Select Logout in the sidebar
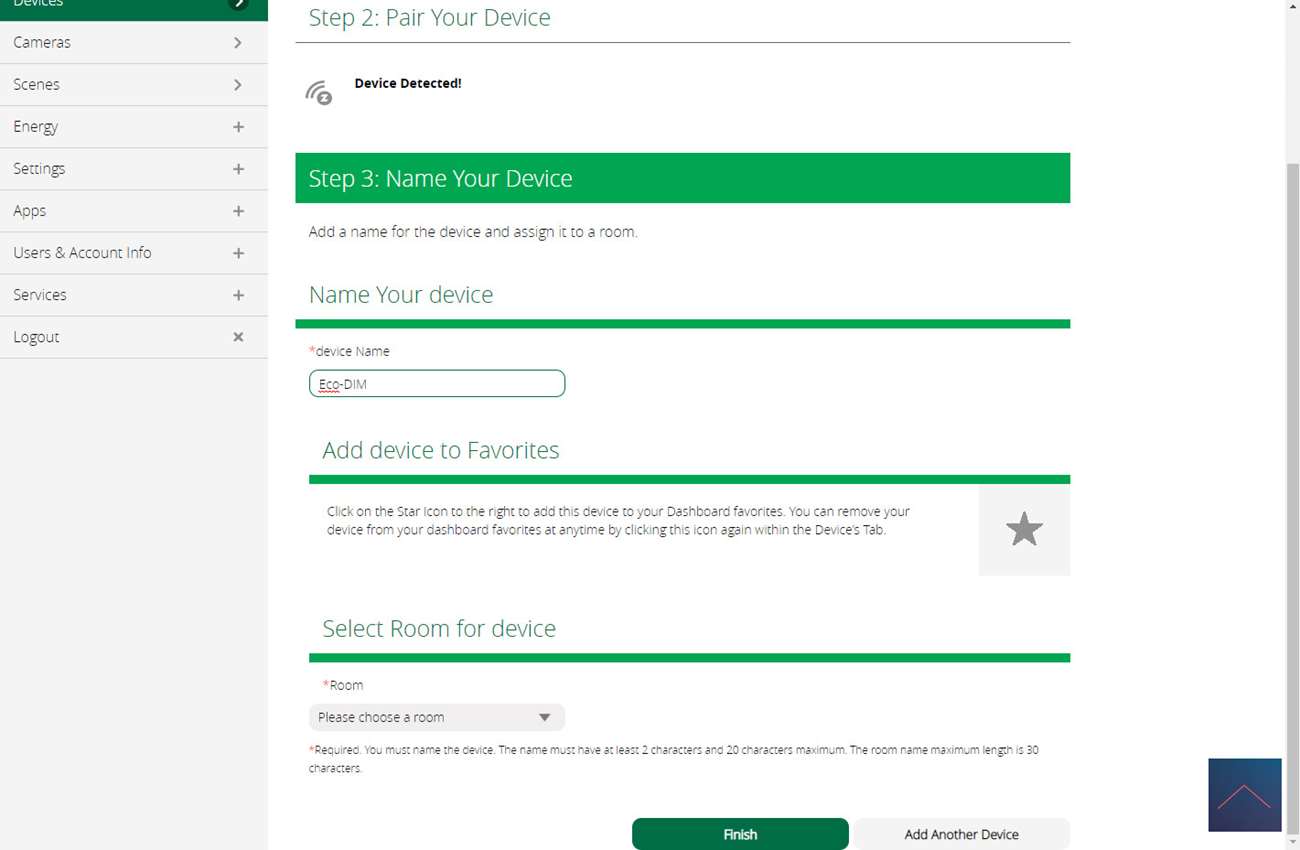 tap(37, 337)
